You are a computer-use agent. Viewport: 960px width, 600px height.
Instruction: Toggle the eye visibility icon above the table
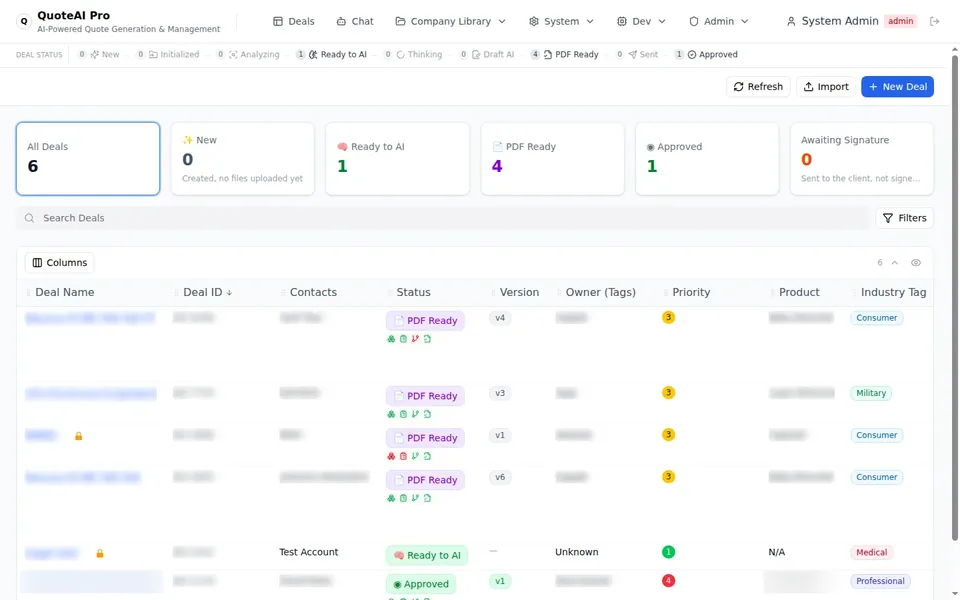point(915,263)
